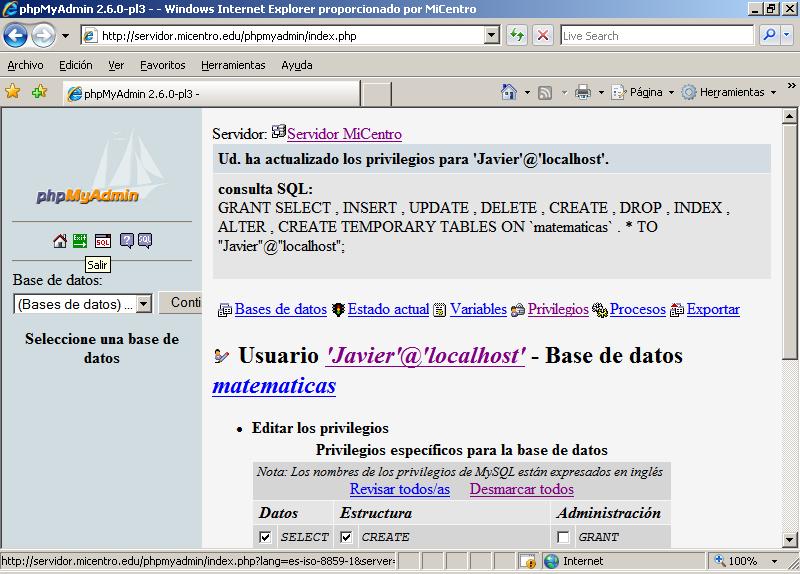The image size is (800, 574).
Task: Open the Bases de datos dropdown
Action: tap(143, 304)
